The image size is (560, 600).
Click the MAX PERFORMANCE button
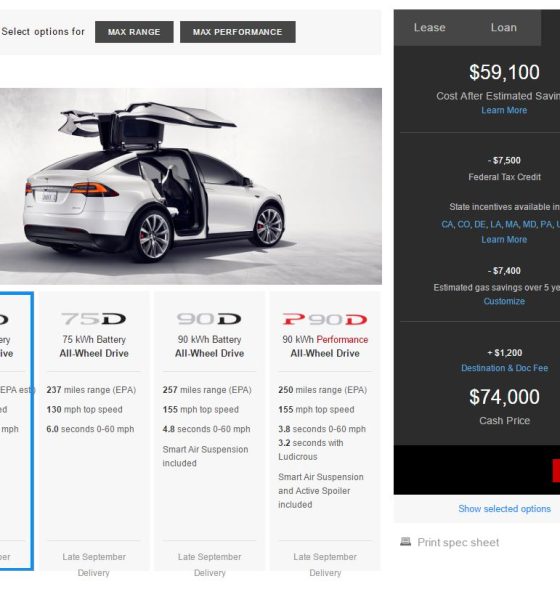[238, 32]
